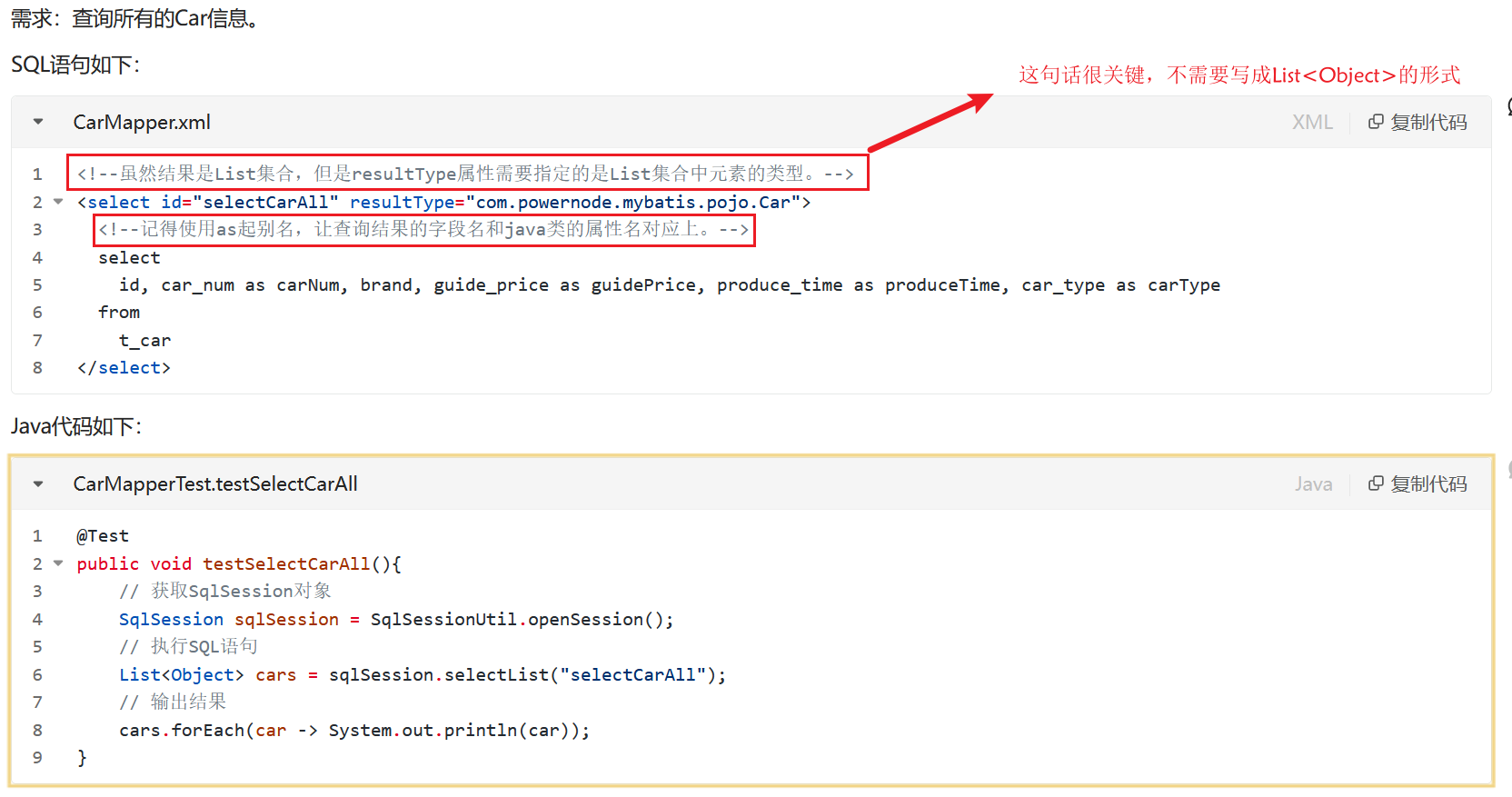
Task: Click the heading 需求：查询所有的Car信息
Action: point(137,18)
